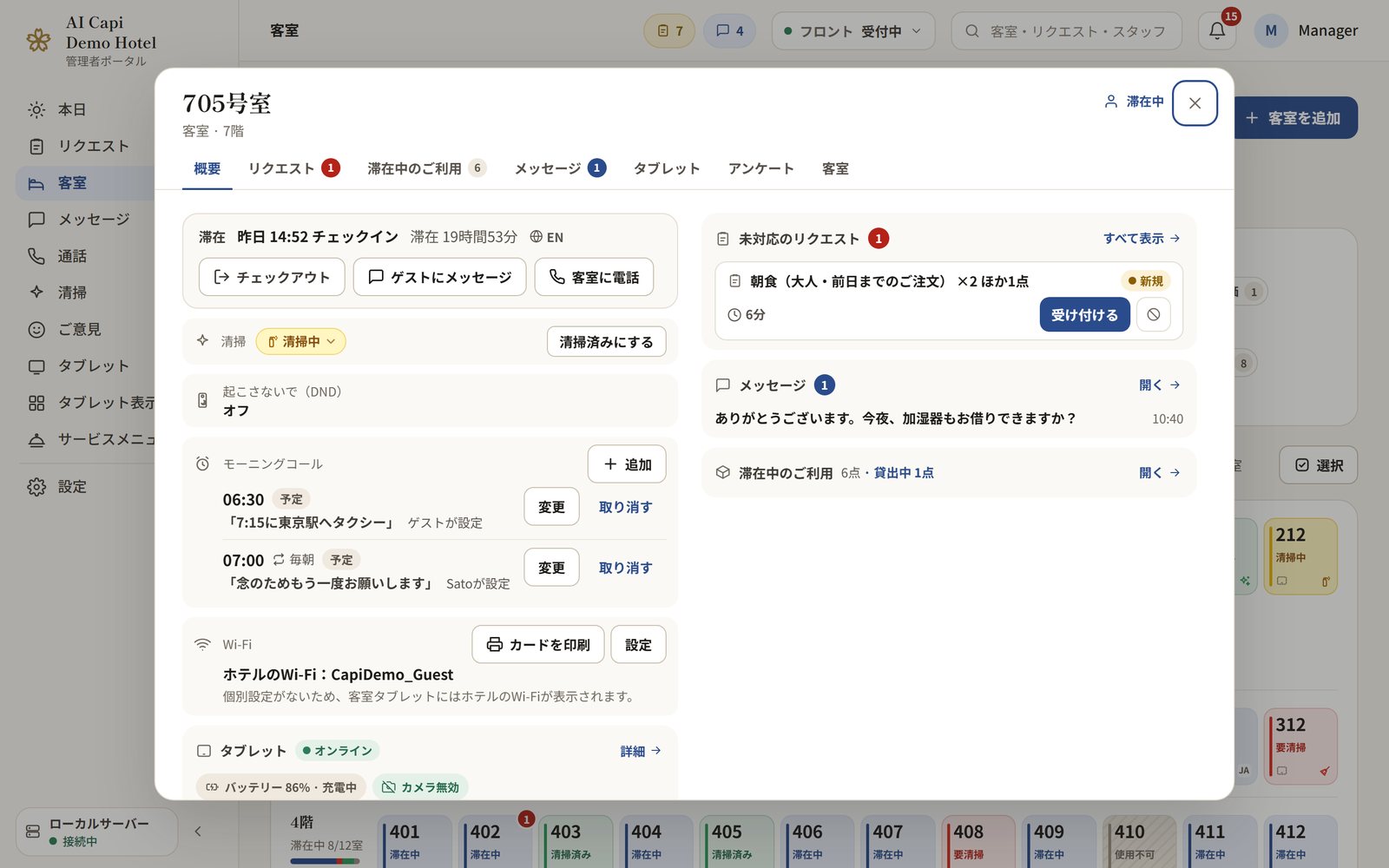
Task: Open the messages counter badge showing 4
Action: (x=729, y=31)
